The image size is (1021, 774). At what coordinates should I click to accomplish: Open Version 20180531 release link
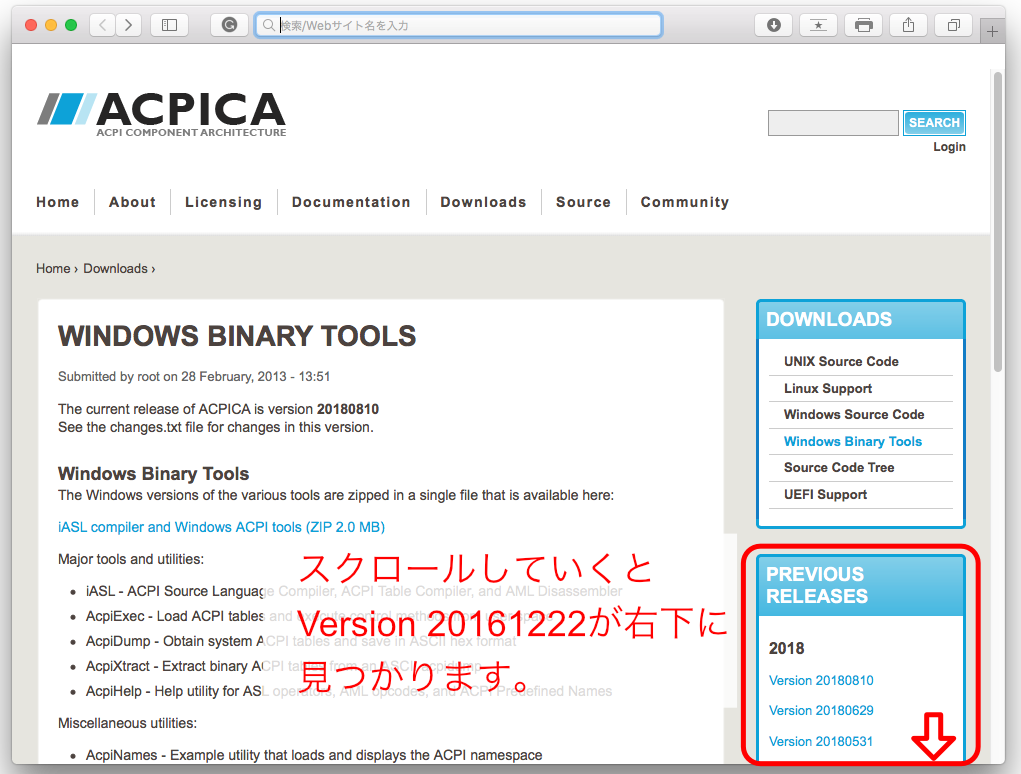(x=820, y=742)
